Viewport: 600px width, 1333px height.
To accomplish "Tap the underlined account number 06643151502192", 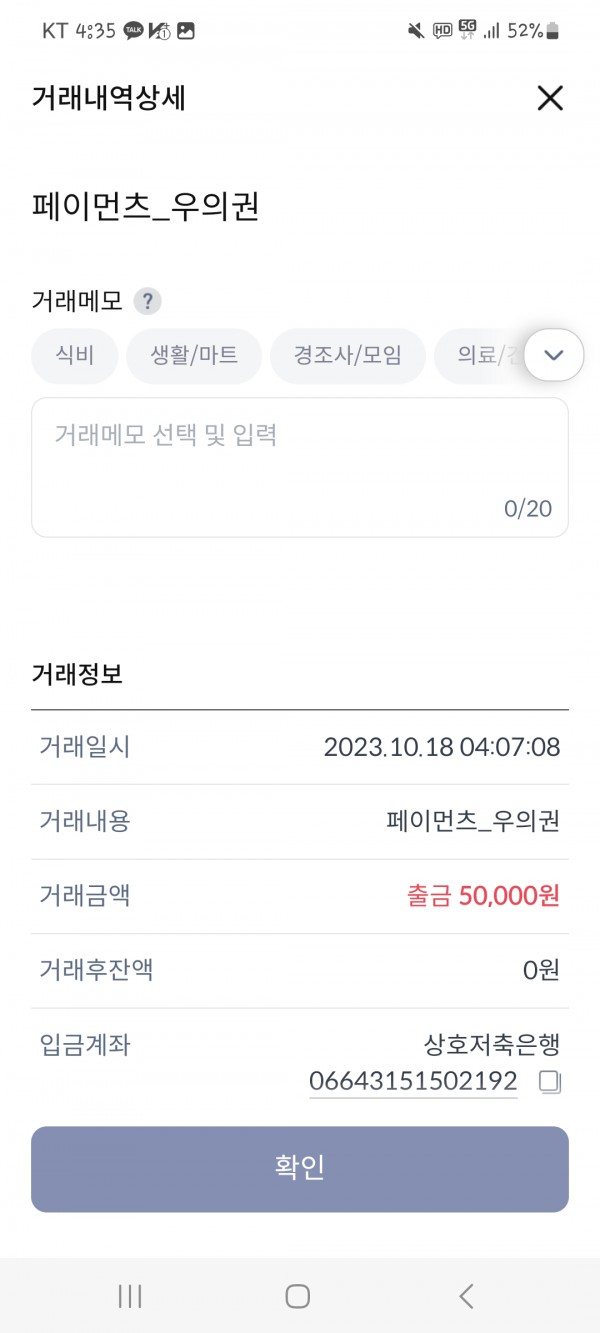I will [413, 1081].
